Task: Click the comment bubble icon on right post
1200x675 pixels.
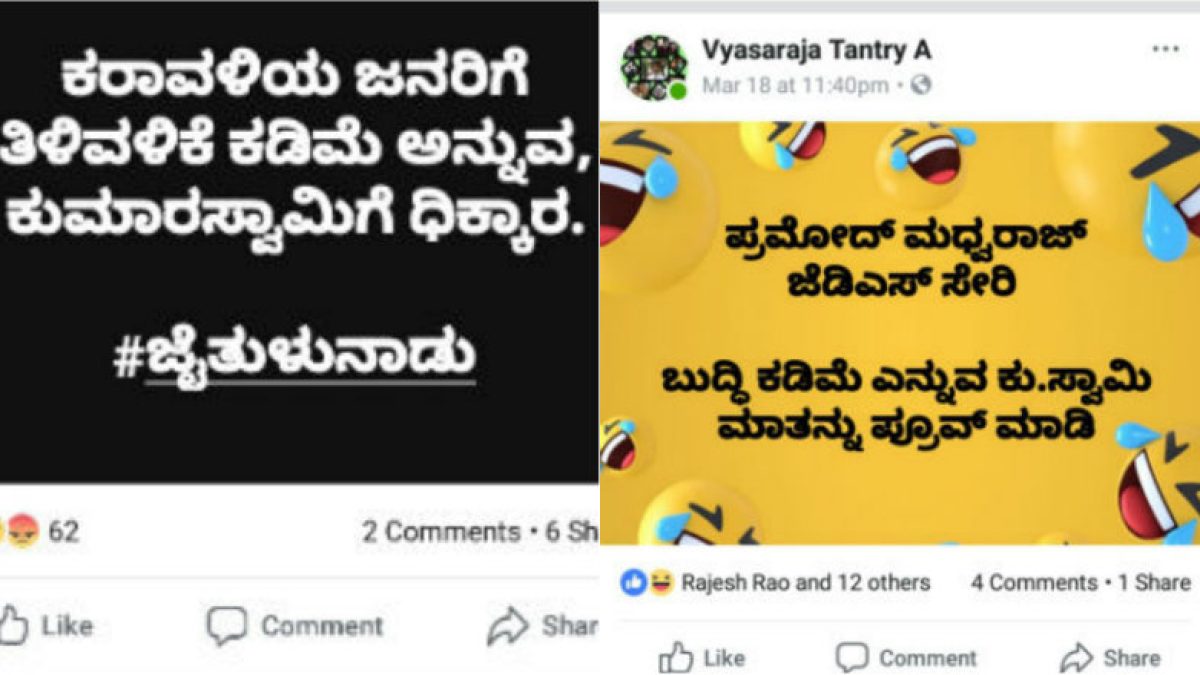Action: click(852, 658)
